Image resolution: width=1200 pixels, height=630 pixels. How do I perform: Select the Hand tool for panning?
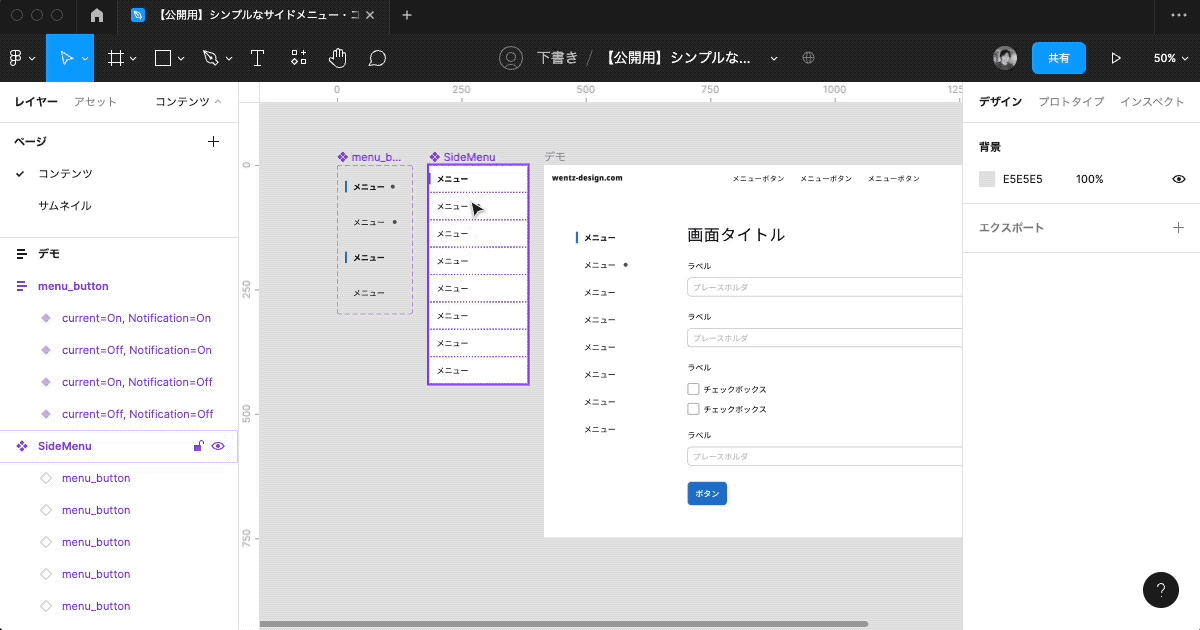(338, 57)
